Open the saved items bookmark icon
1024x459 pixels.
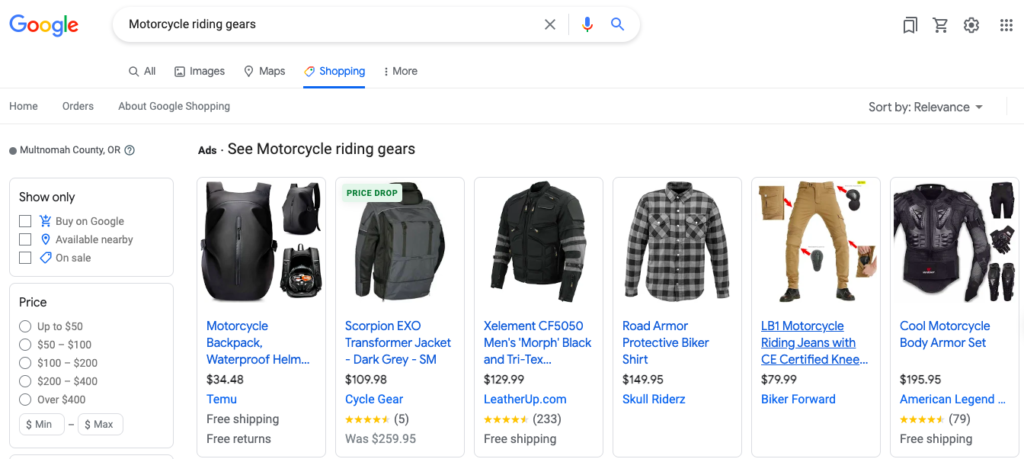tap(909, 25)
